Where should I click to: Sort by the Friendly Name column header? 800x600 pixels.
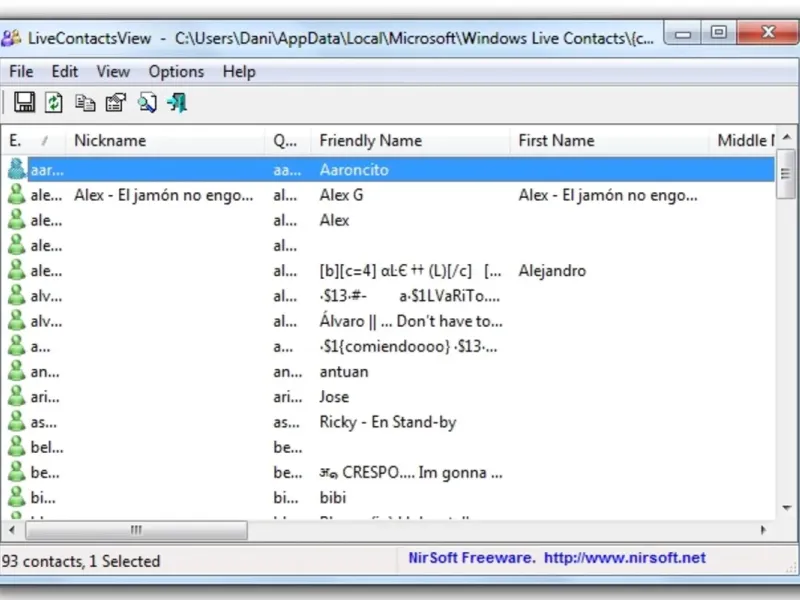point(410,140)
